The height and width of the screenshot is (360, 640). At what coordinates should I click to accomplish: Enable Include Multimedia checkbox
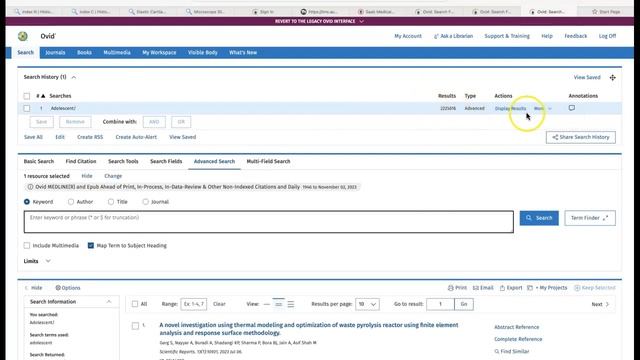click(x=27, y=246)
